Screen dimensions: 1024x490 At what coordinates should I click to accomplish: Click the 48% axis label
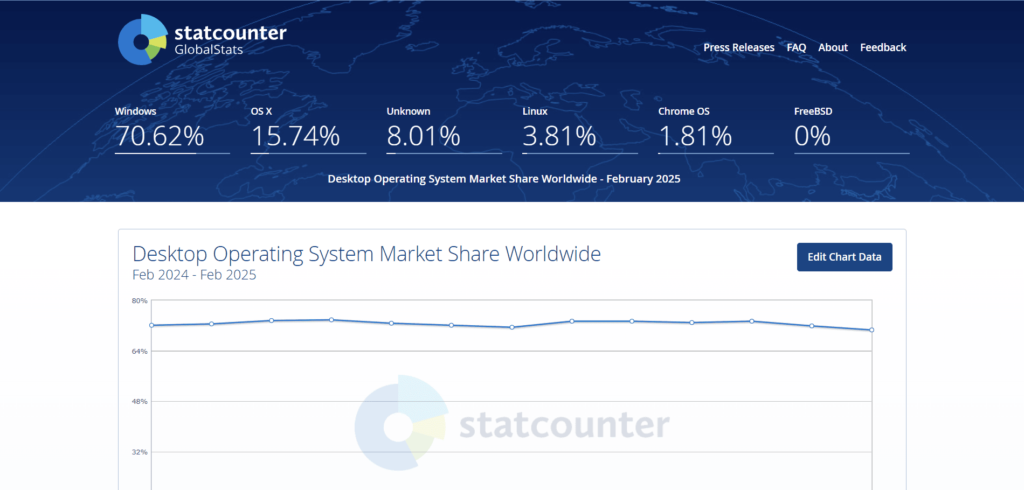140,401
